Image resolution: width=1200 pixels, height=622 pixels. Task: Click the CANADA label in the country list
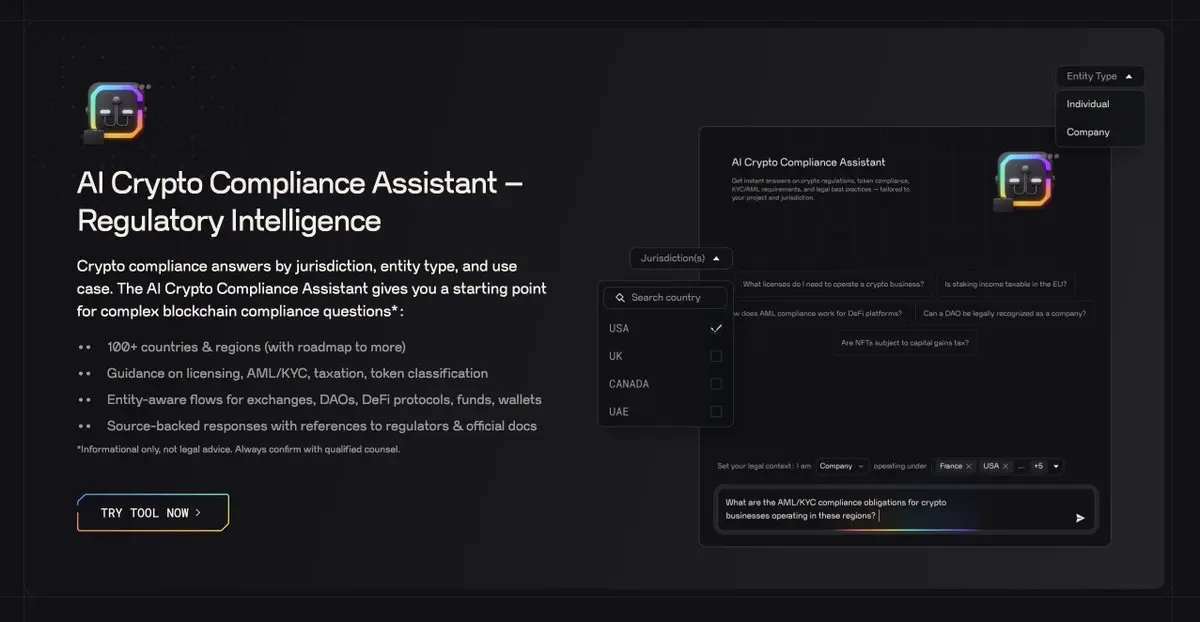pyautogui.click(x=629, y=384)
